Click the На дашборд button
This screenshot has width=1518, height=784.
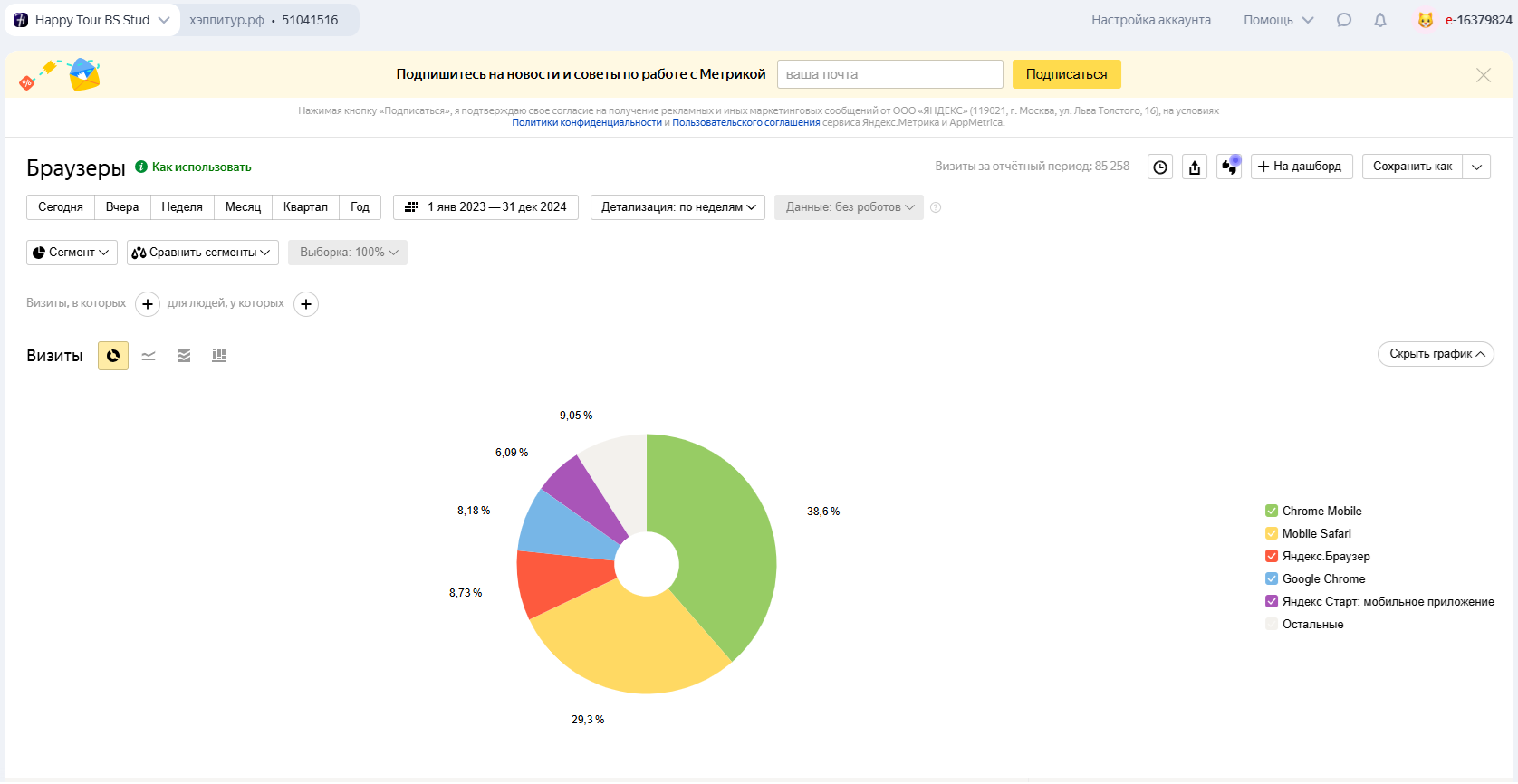point(1302,167)
